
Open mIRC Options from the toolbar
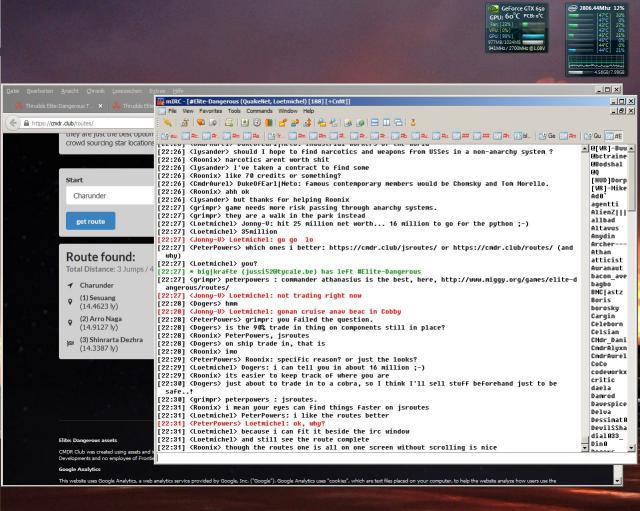[x=185, y=122]
